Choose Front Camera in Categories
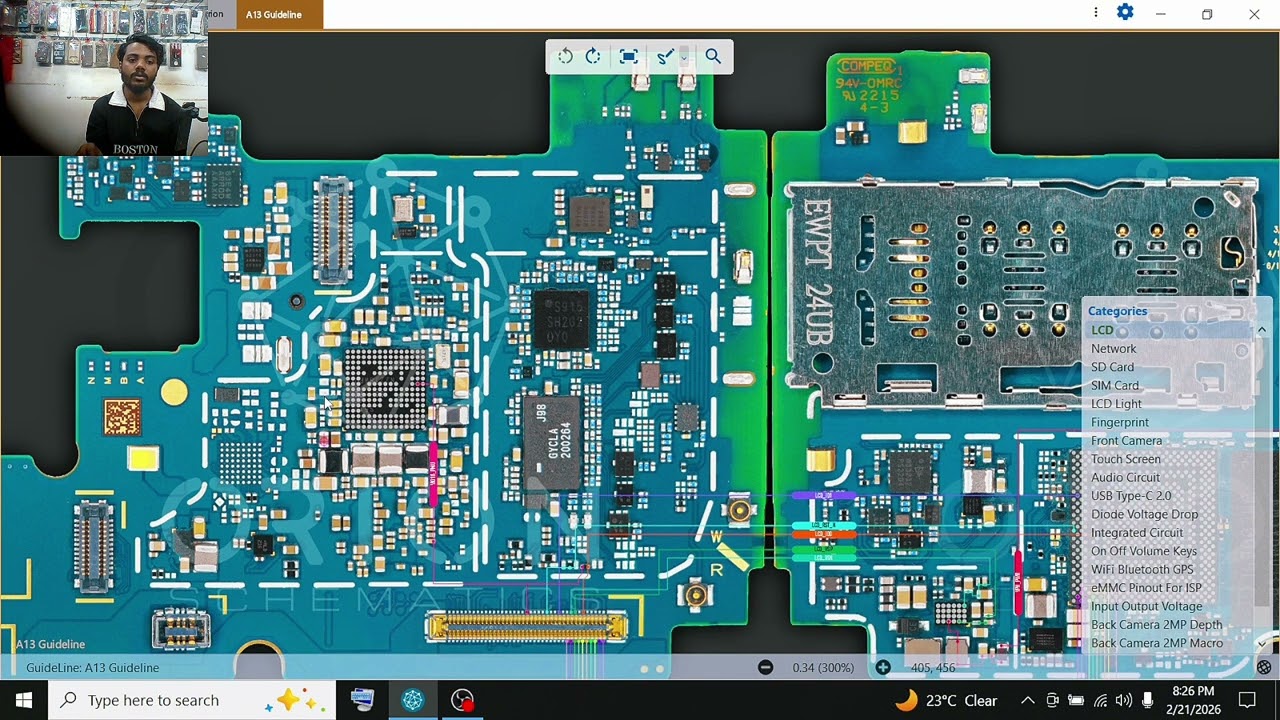Screen dimensions: 1280x720 click(1126, 440)
